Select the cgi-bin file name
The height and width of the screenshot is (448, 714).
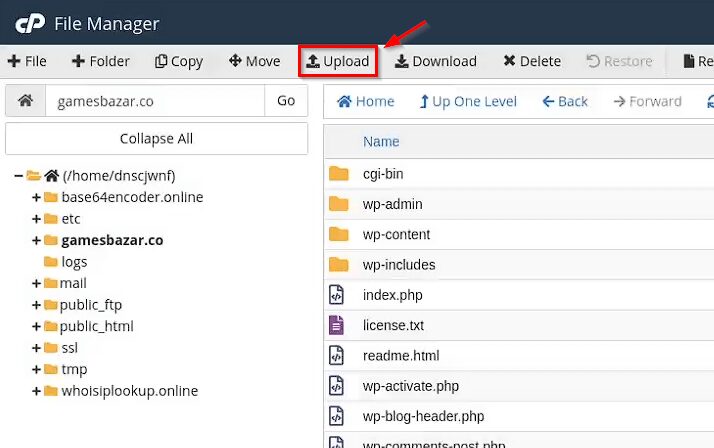(383, 174)
